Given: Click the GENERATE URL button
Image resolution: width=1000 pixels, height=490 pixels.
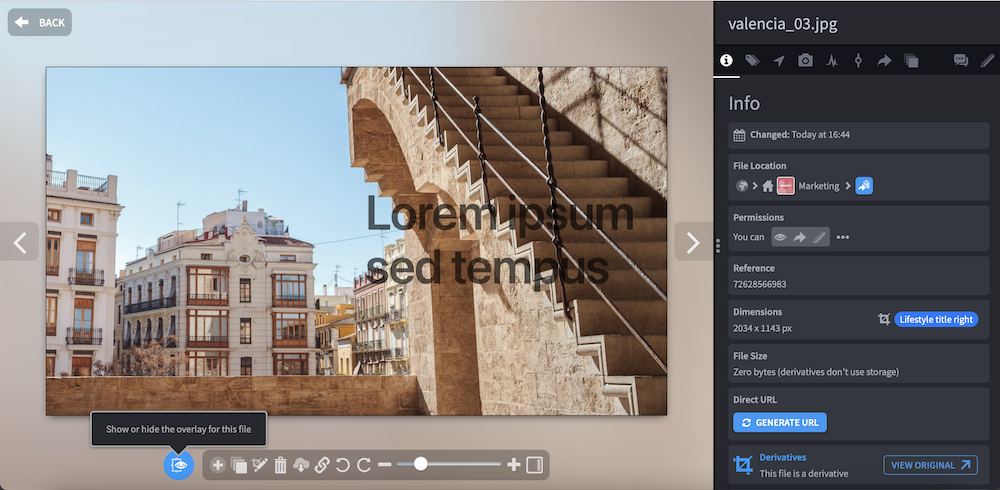Looking at the screenshot, I should tap(780, 422).
